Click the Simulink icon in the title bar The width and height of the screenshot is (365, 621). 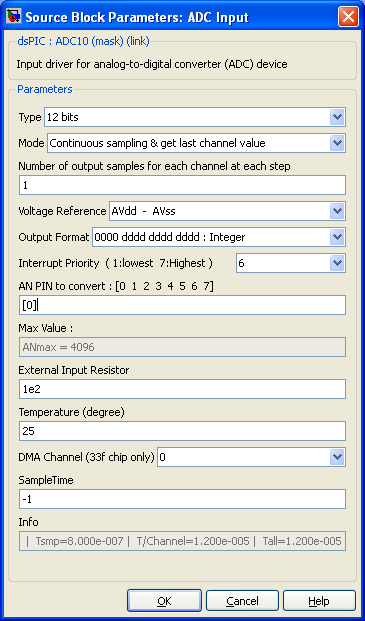tap(14, 17)
